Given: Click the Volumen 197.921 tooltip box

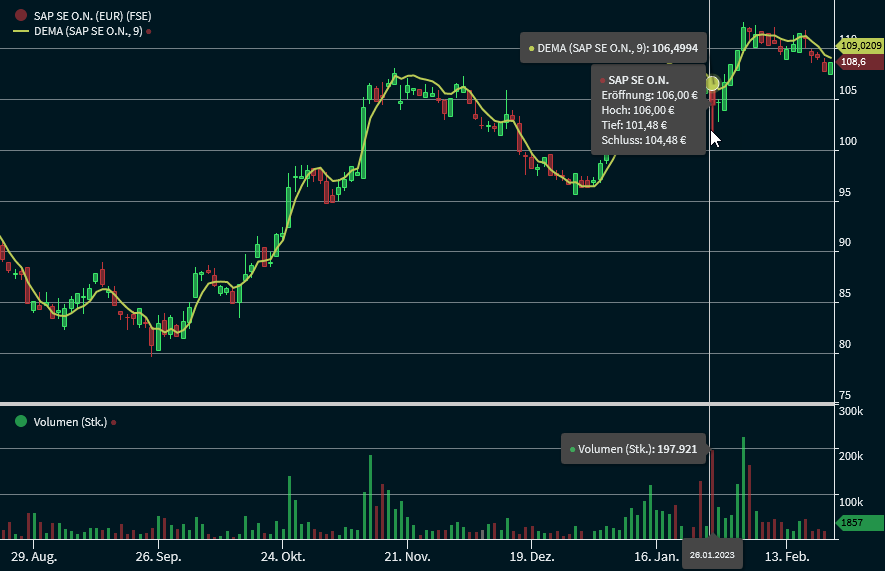Looking at the screenshot, I should tap(633, 449).
